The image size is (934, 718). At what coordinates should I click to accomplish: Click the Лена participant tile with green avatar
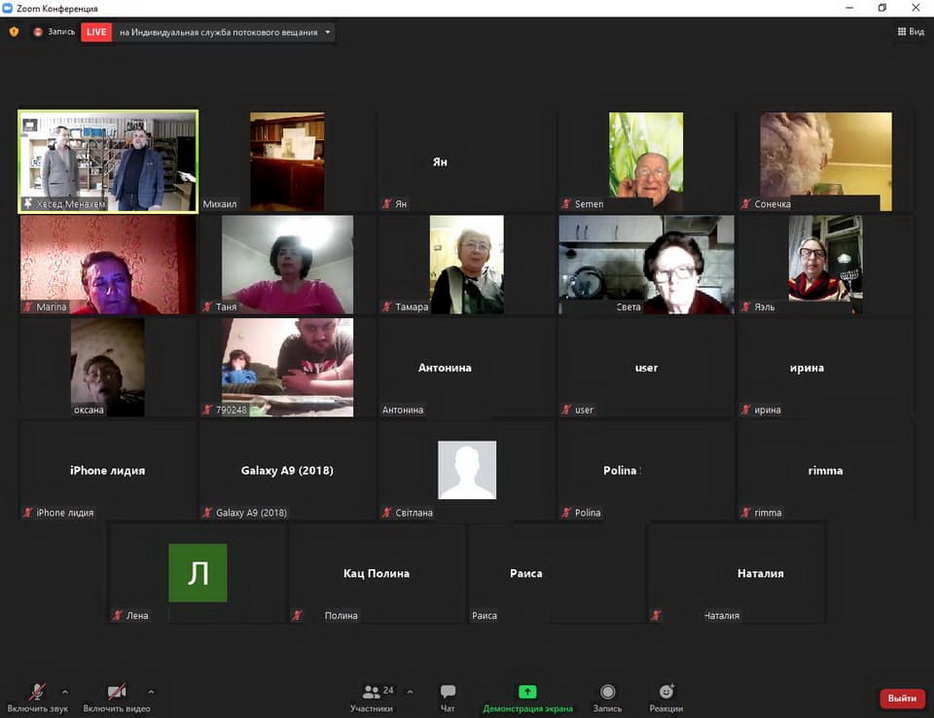pos(197,573)
